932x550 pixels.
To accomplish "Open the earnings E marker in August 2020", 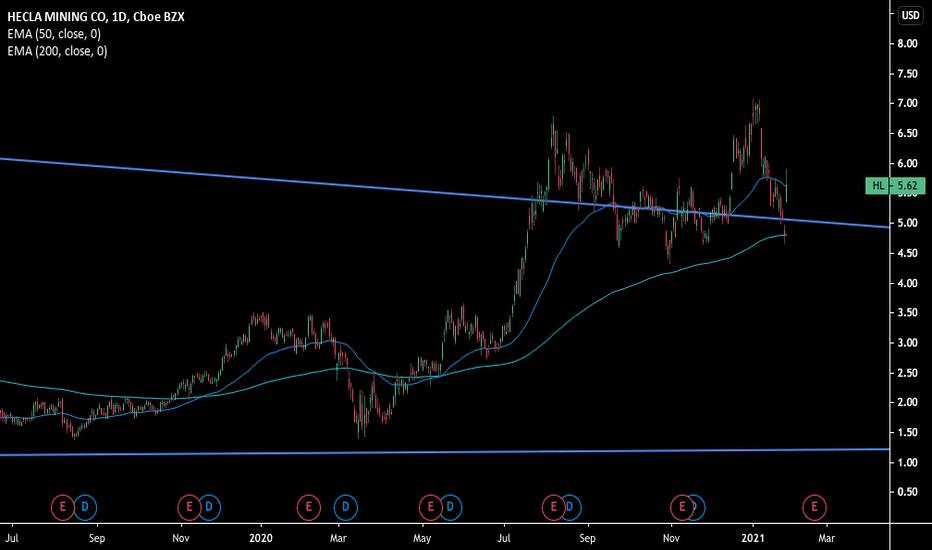I will click(x=553, y=507).
